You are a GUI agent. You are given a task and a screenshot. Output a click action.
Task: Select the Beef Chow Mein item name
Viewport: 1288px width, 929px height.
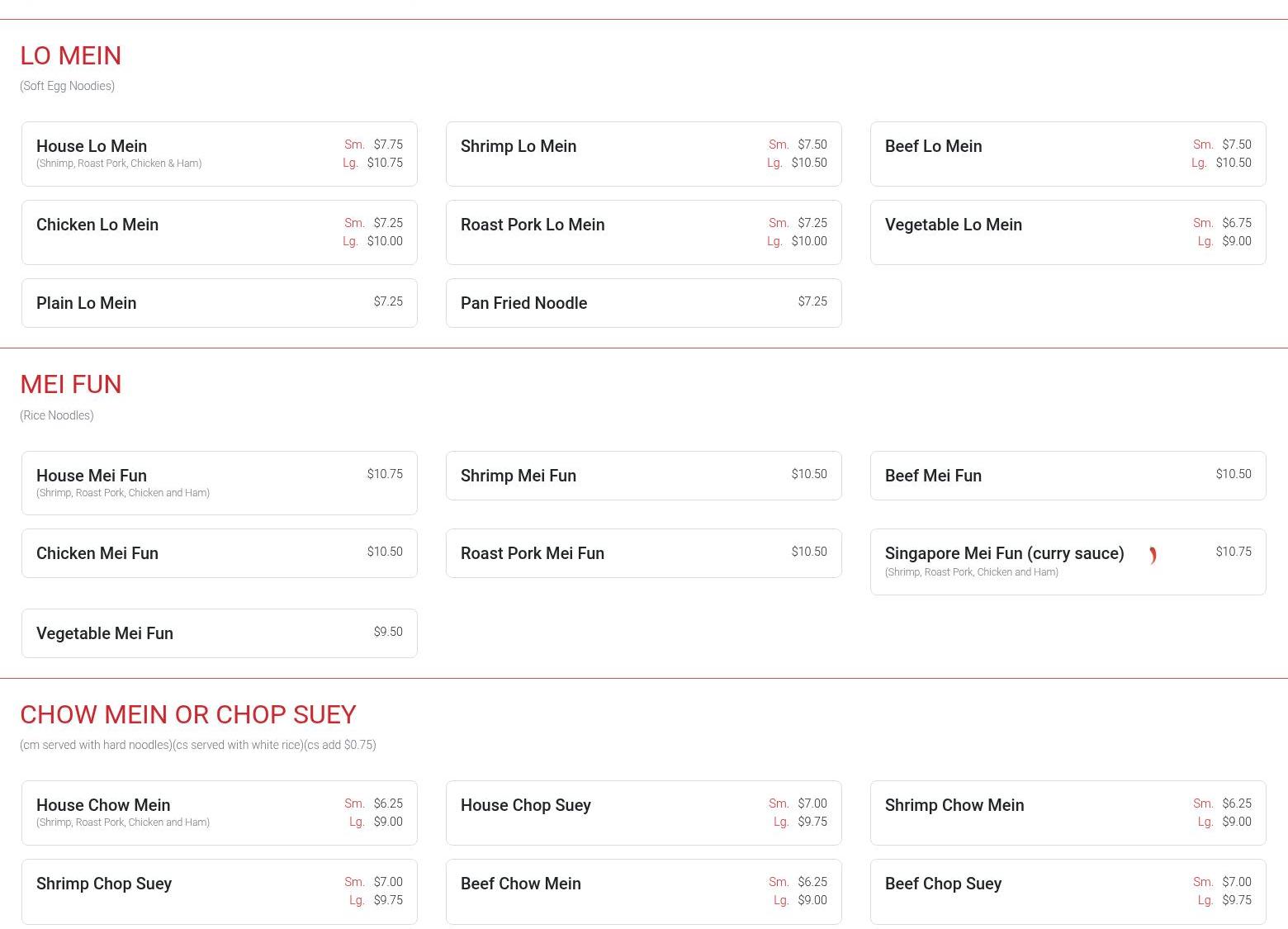(521, 884)
